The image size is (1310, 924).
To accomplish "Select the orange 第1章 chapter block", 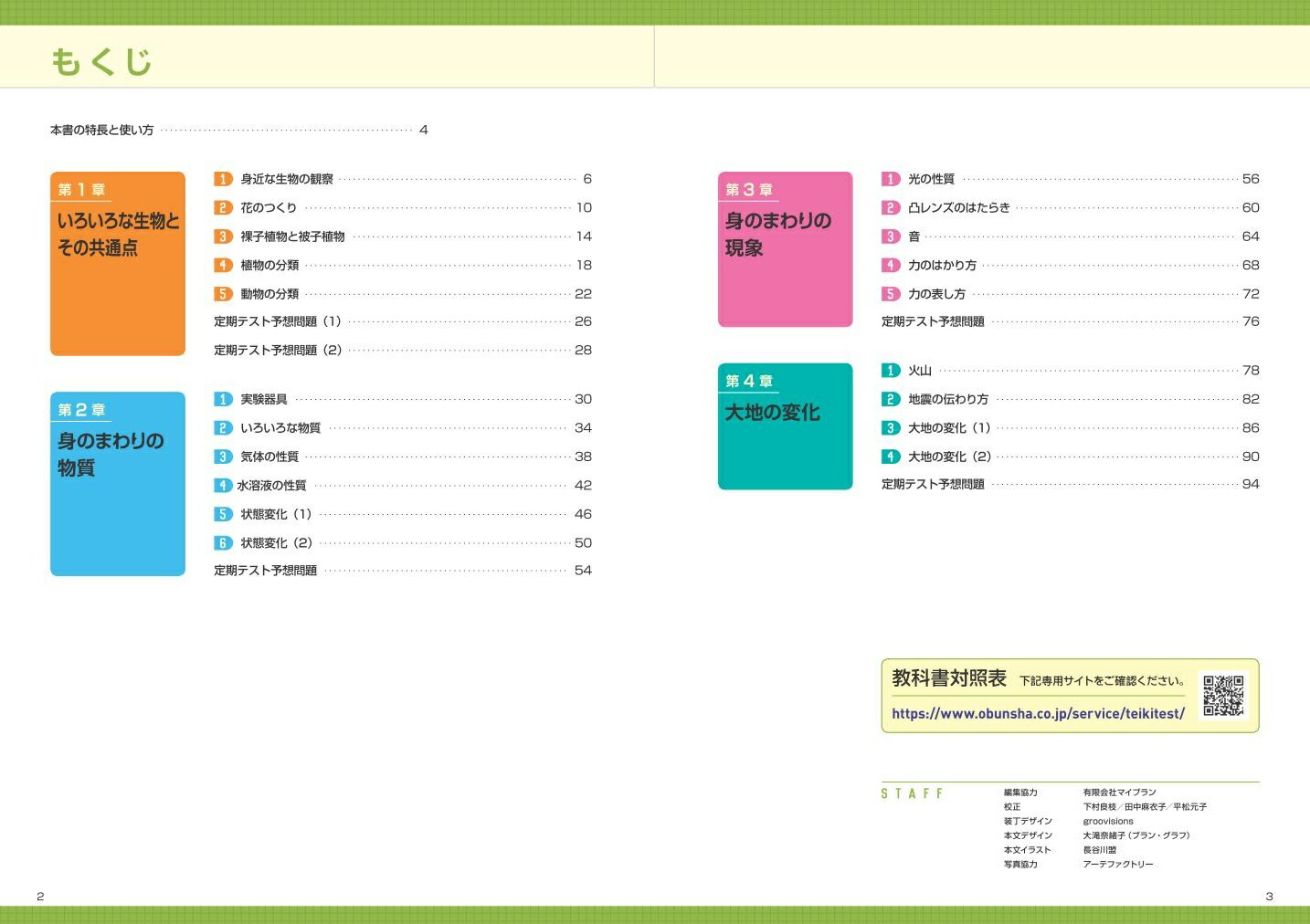I will [x=118, y=264].
